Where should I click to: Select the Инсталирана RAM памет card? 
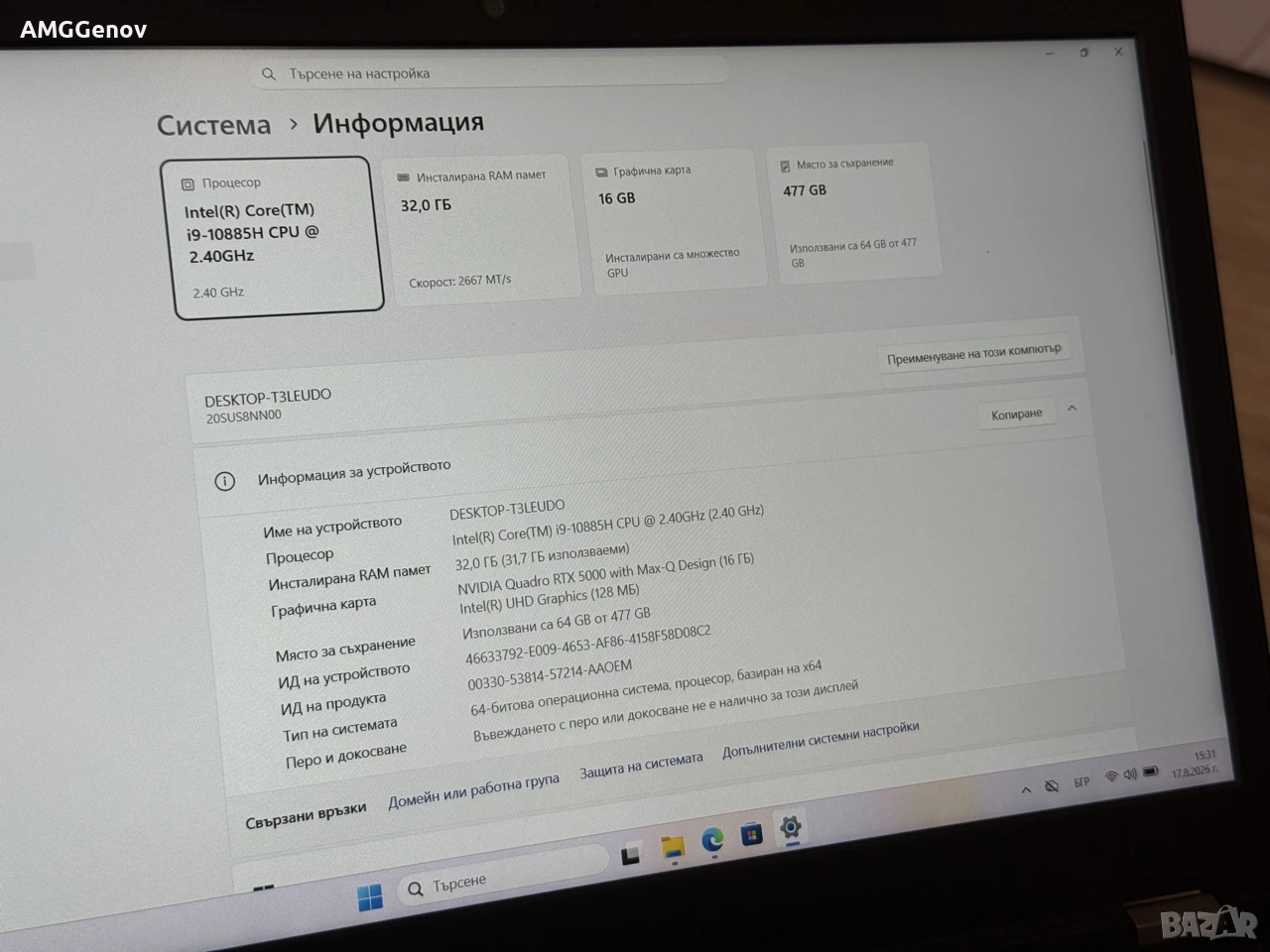pos(481,228)
